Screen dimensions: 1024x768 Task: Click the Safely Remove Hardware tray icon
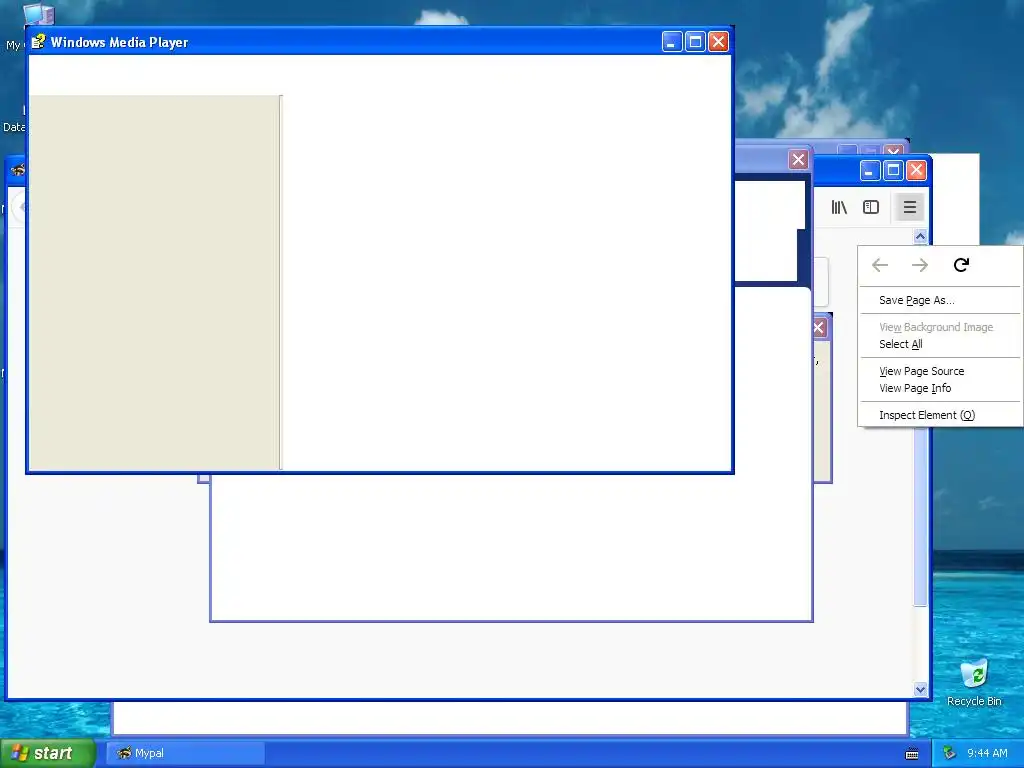[x=950, y=753]
